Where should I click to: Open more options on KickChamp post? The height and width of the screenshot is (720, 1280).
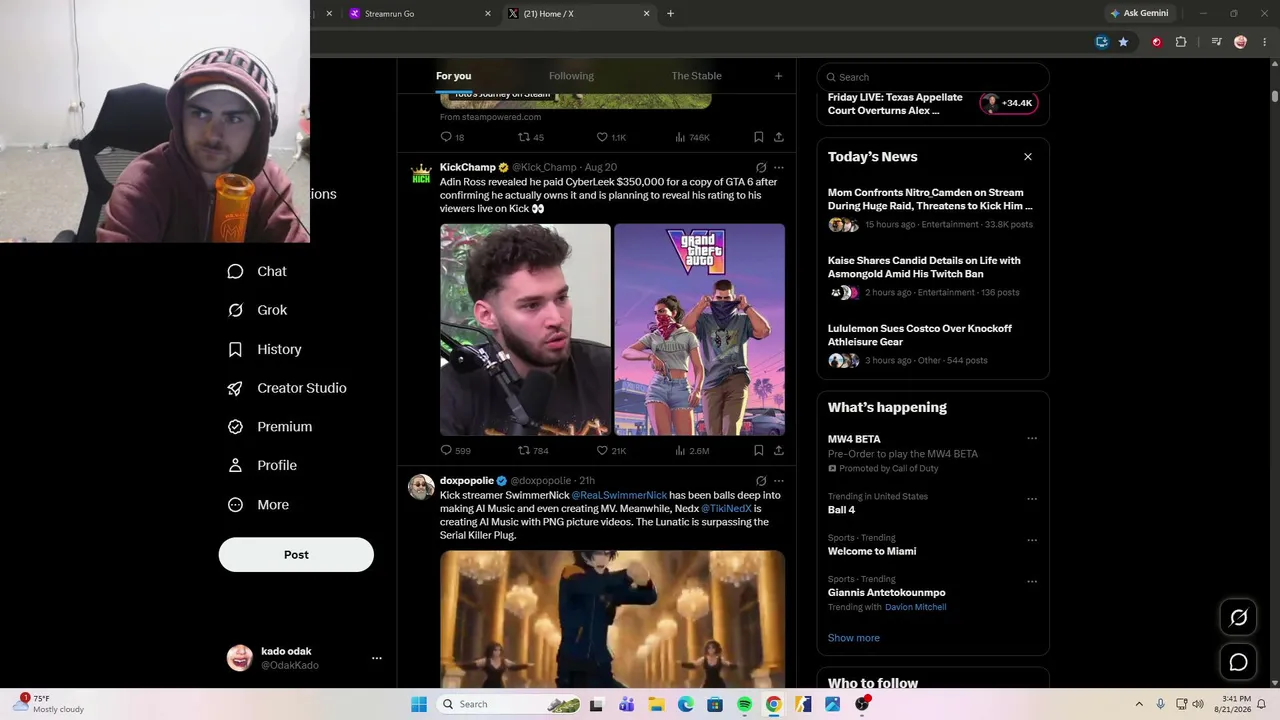(779, 168)
